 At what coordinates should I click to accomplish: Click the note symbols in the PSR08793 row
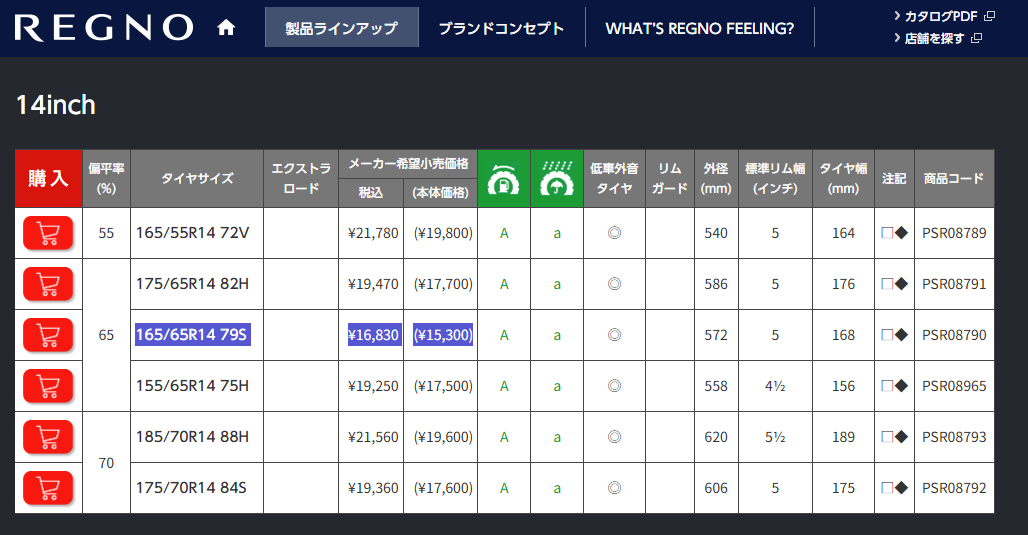[x=894, y=437]
